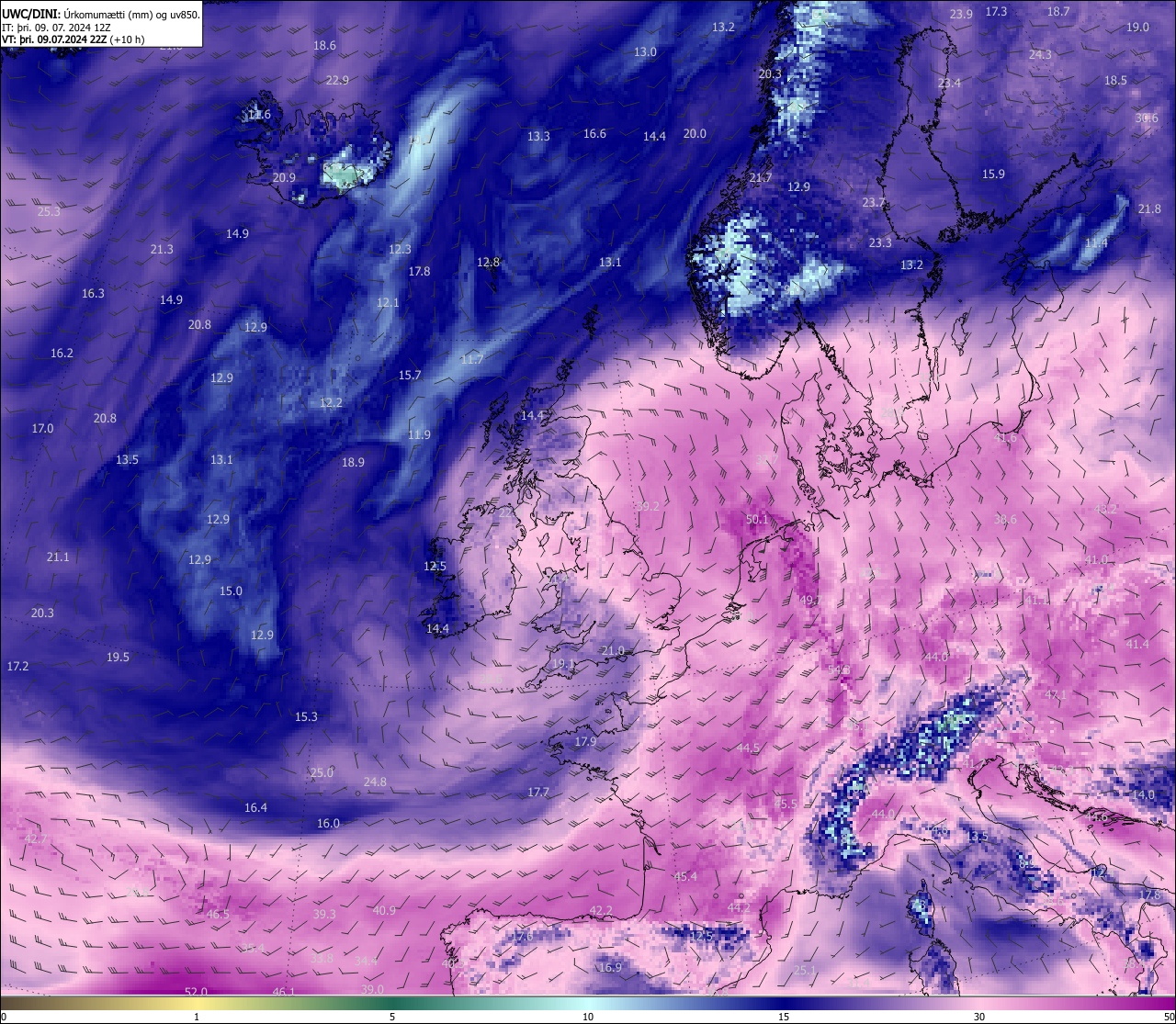Click the 18.9 value label
1176x1024 pixels.
(353, 463)
